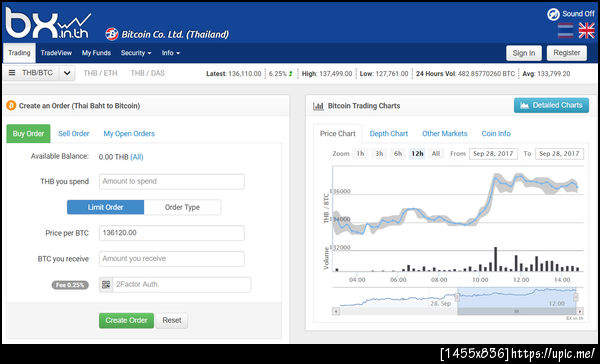The width and height of the screenshot is (600, 364).
Task: Expand the Info dropdown menu
Action: 170,53
